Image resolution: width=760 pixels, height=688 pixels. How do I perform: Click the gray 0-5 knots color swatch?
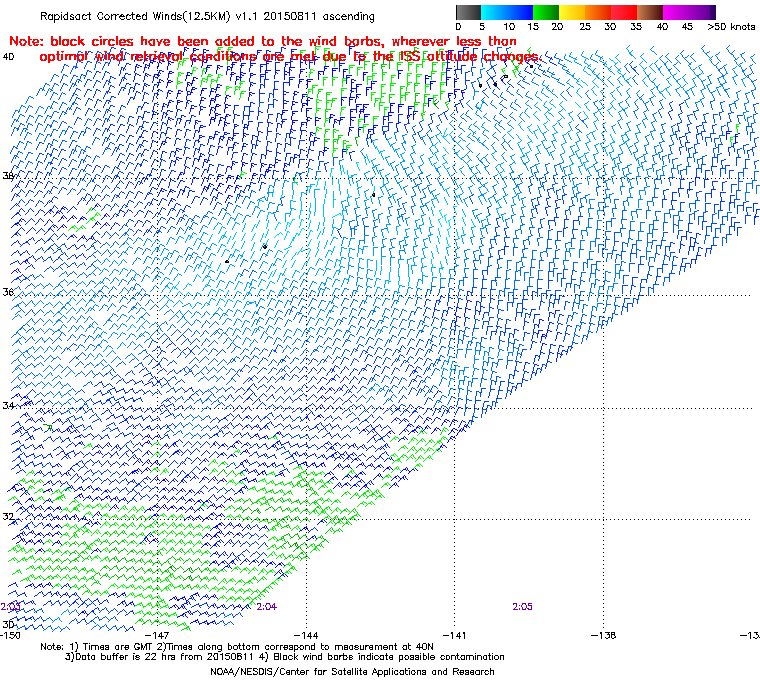[468, 12]
